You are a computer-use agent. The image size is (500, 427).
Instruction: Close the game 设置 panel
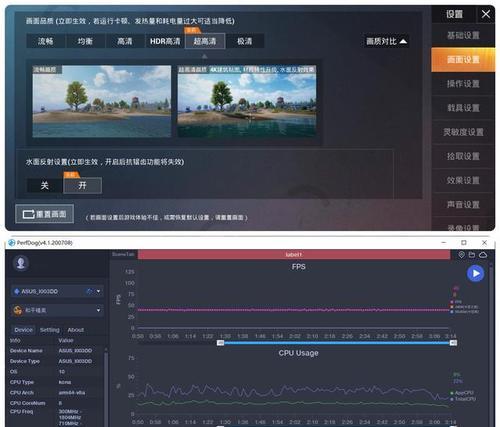(x=486, y=14)
